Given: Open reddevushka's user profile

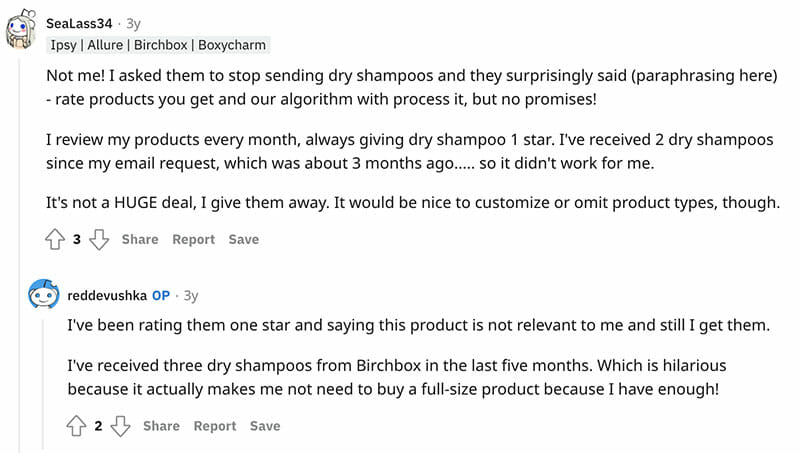Looking at the screenshot, I should click(107, 296).
